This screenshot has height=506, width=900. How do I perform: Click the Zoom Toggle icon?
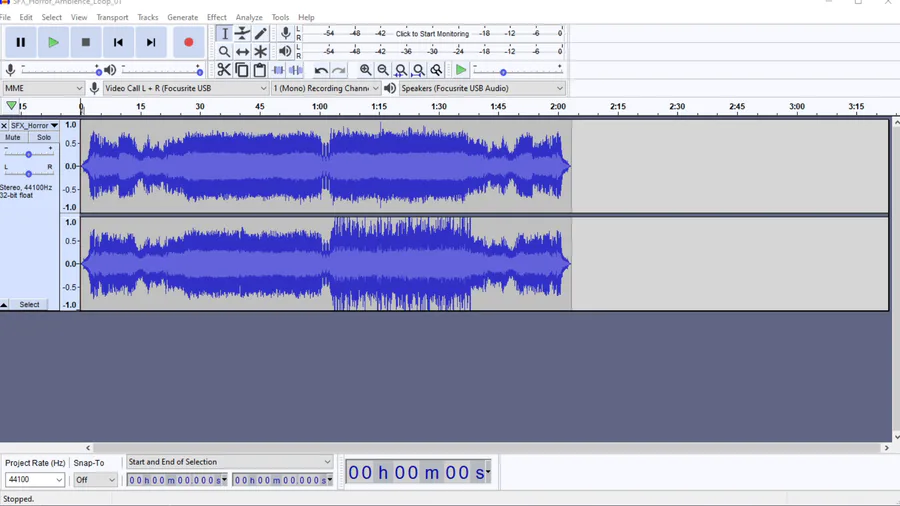(x=436, y=70)
